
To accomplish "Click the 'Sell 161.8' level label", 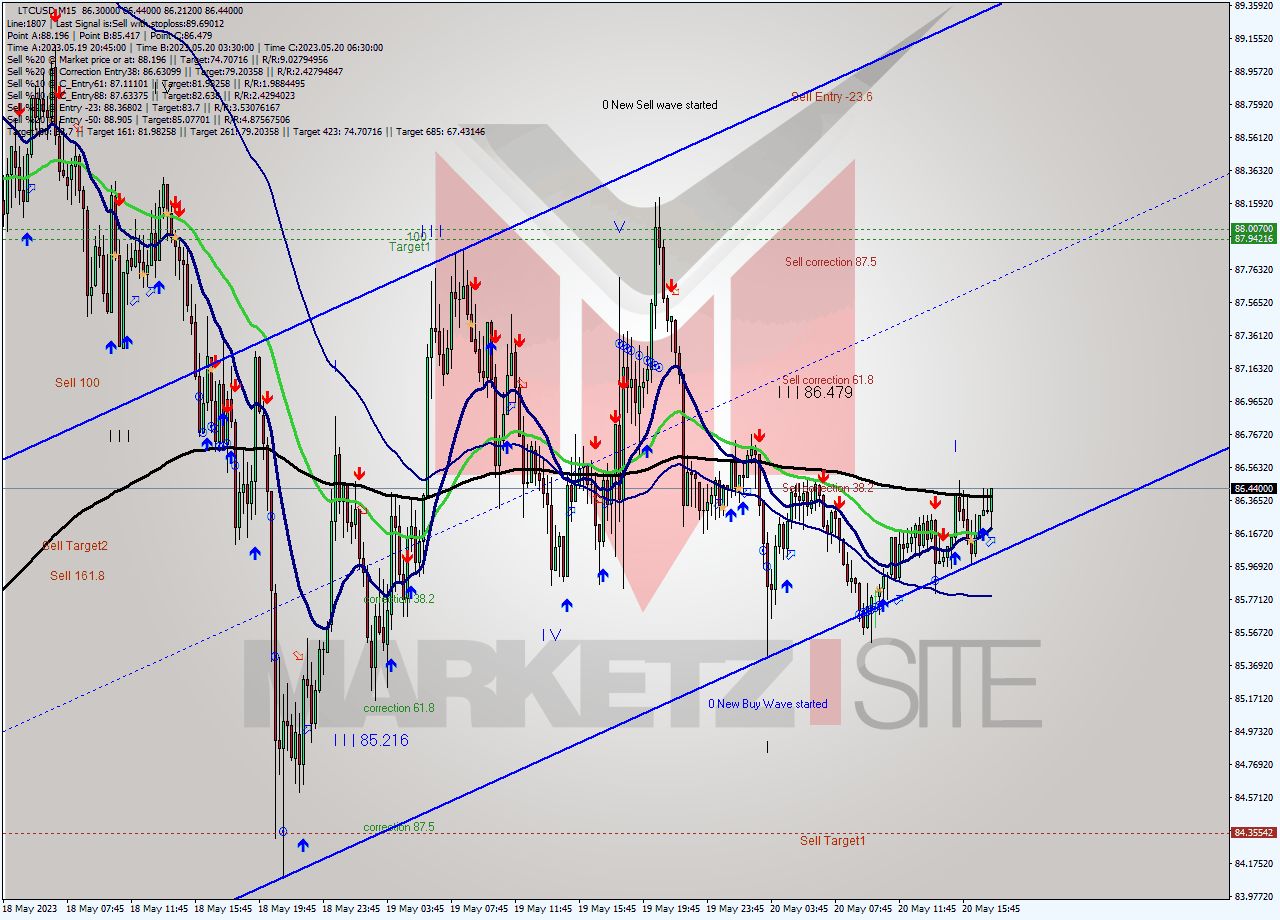I will click(x=77, y=576).
